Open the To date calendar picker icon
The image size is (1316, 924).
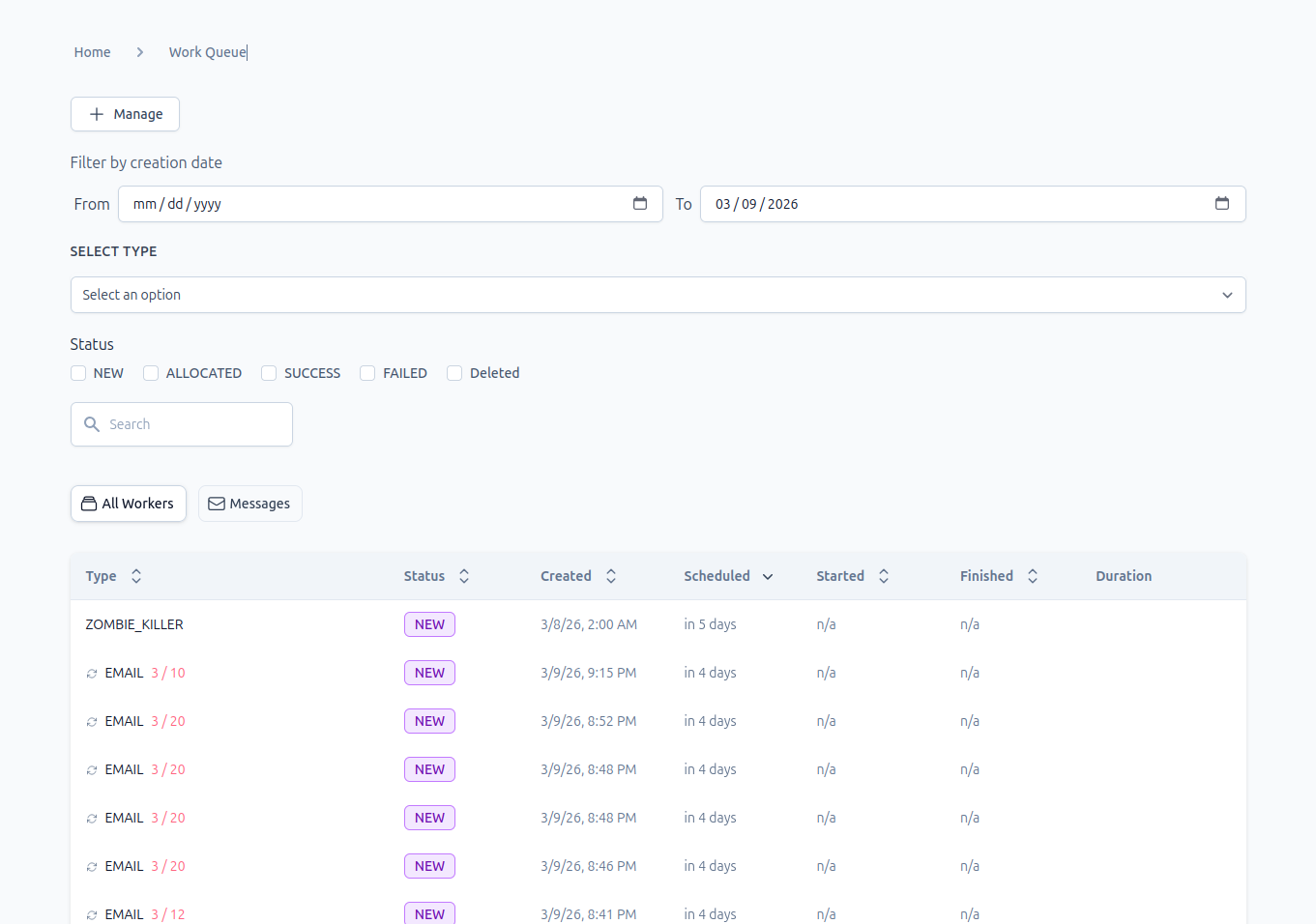click(1222, 204)
